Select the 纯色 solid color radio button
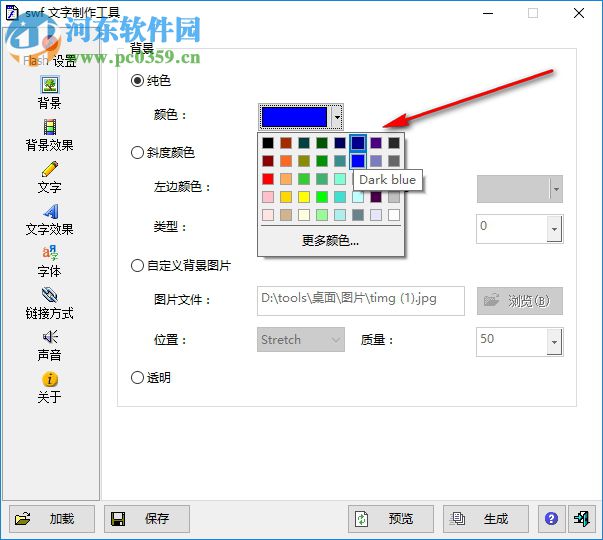This screenshot has height=540, width=603. tap(137, 81)
